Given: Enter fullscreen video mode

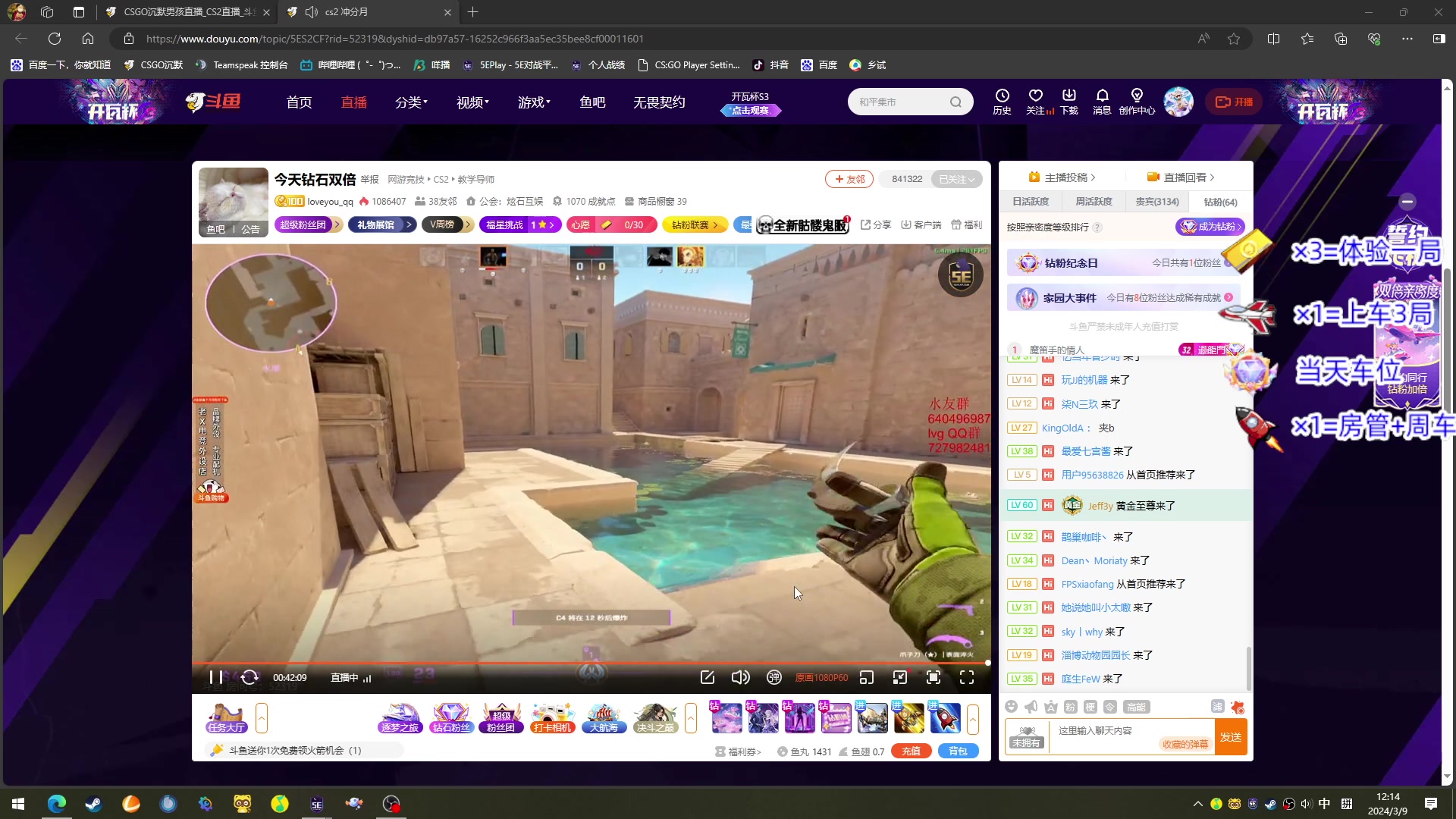Looking at the screenshot, I should coord(967,677).
